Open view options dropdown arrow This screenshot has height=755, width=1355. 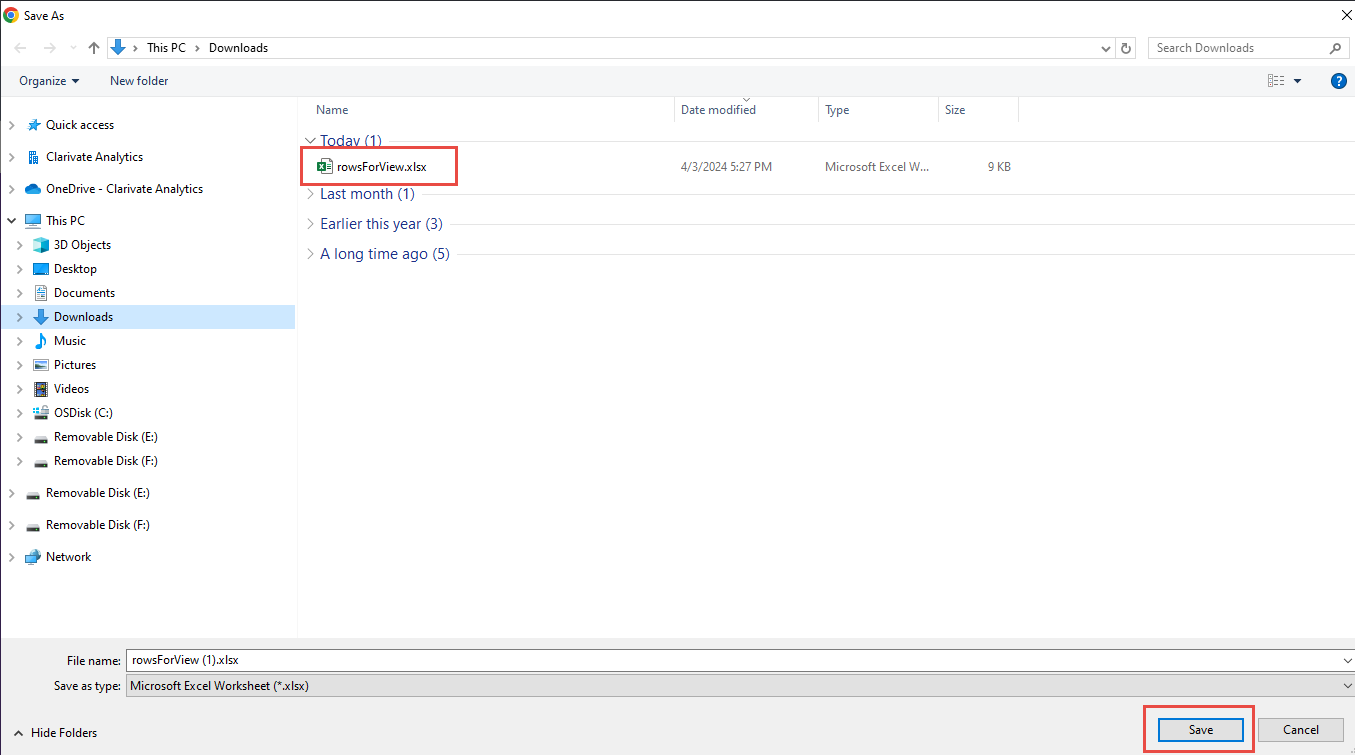[x=1298, y=81]
